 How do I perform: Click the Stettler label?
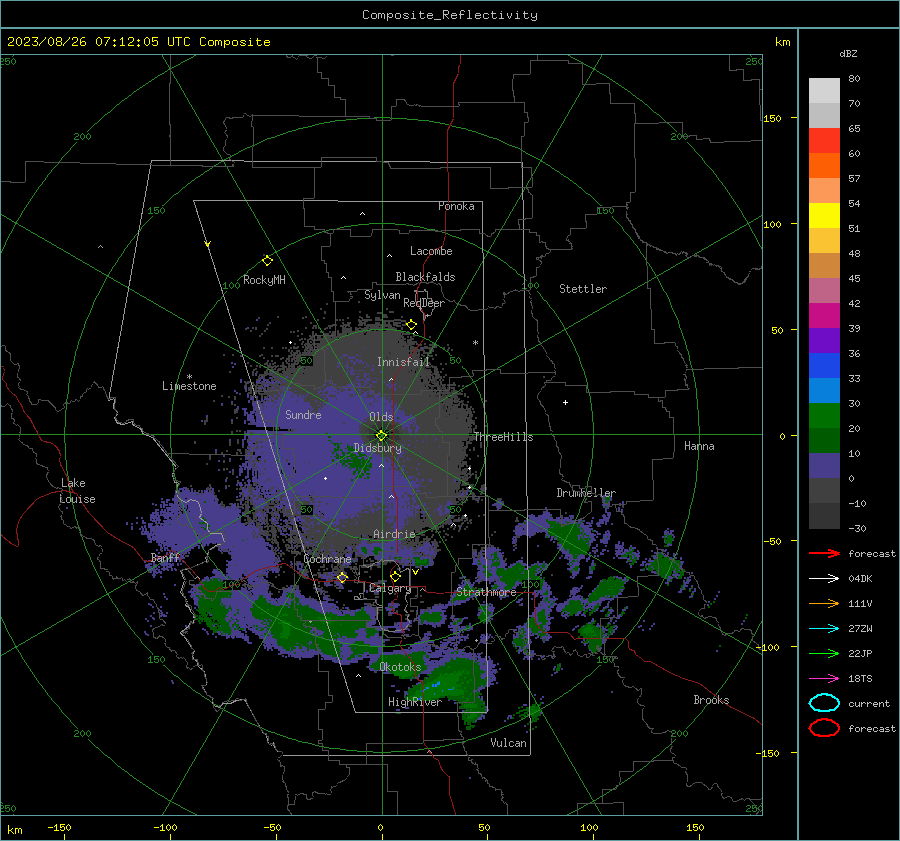click(583, 289)
